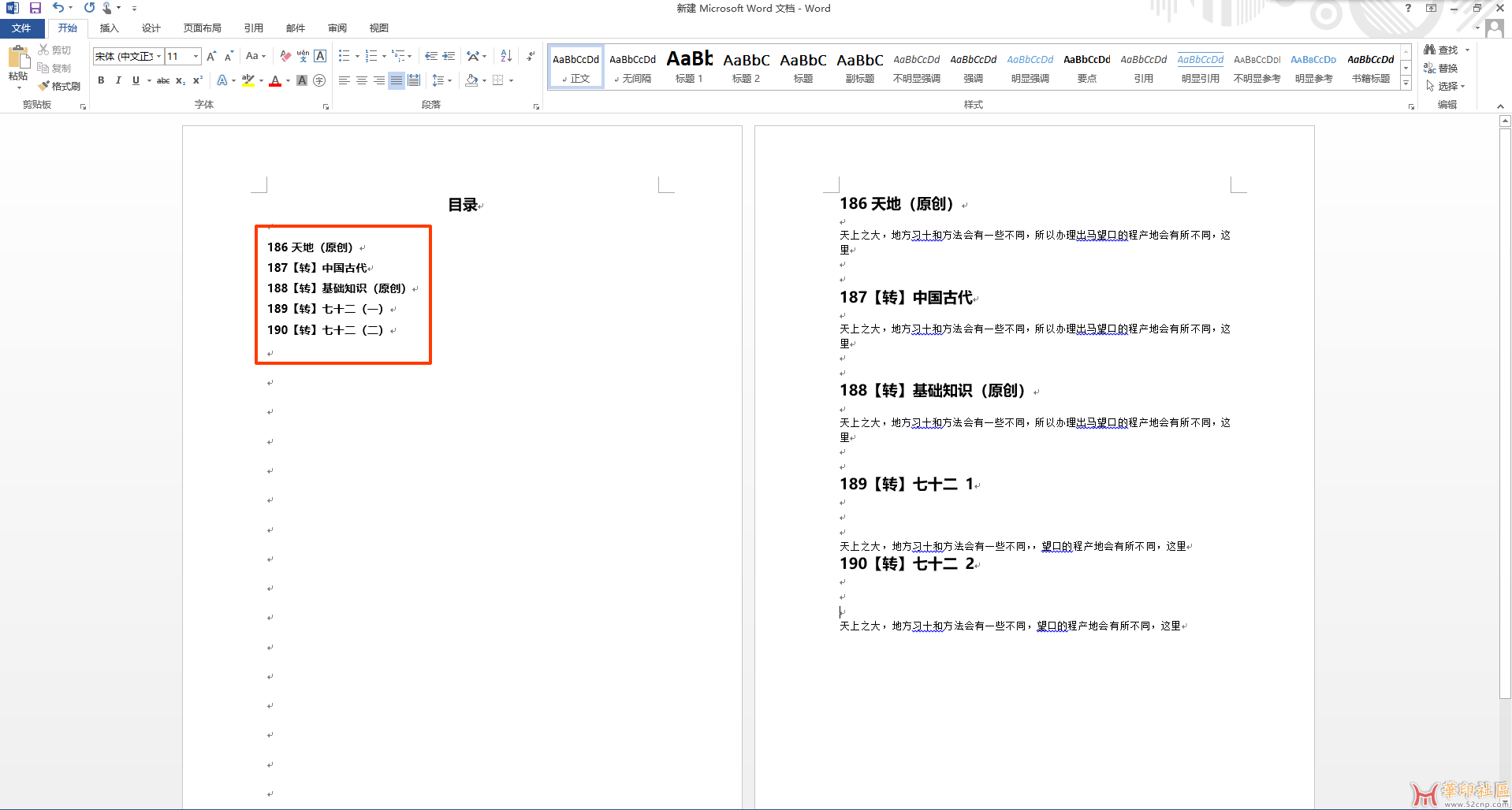Switch to the References (引用) tab
This screenshot has height=810, width=1512.
[x=253, y=28]
